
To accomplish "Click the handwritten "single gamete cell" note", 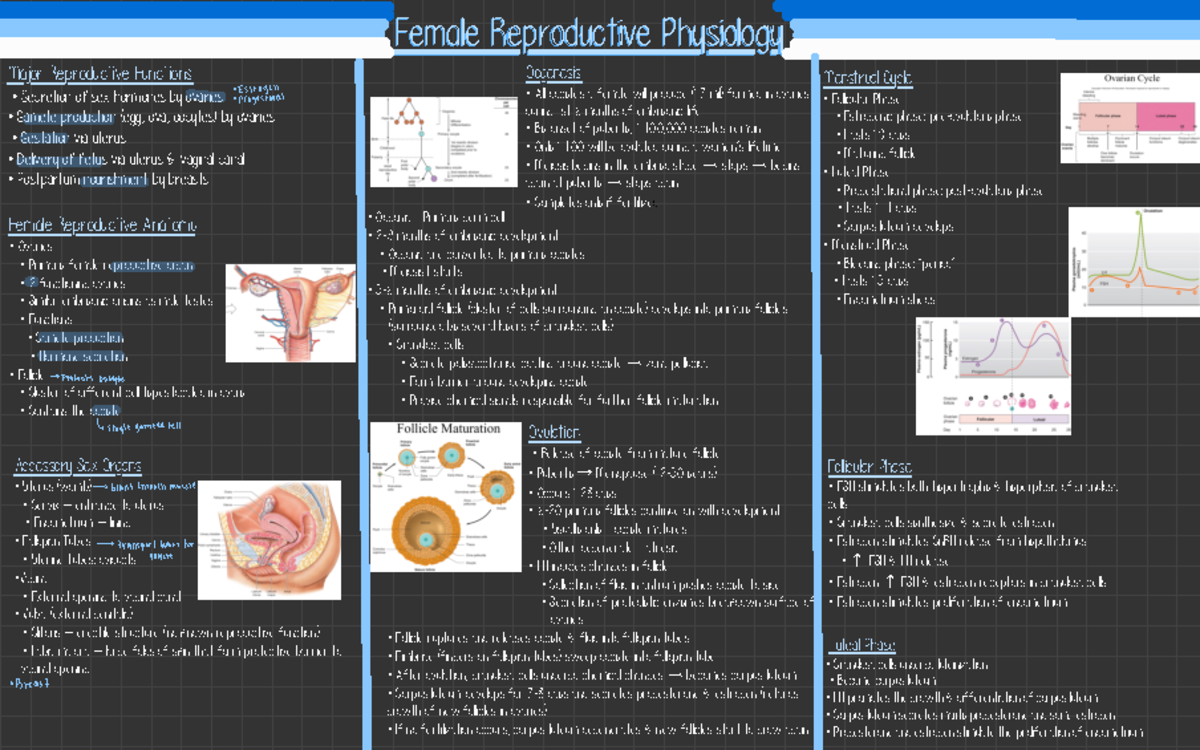I will coord(141,426).
